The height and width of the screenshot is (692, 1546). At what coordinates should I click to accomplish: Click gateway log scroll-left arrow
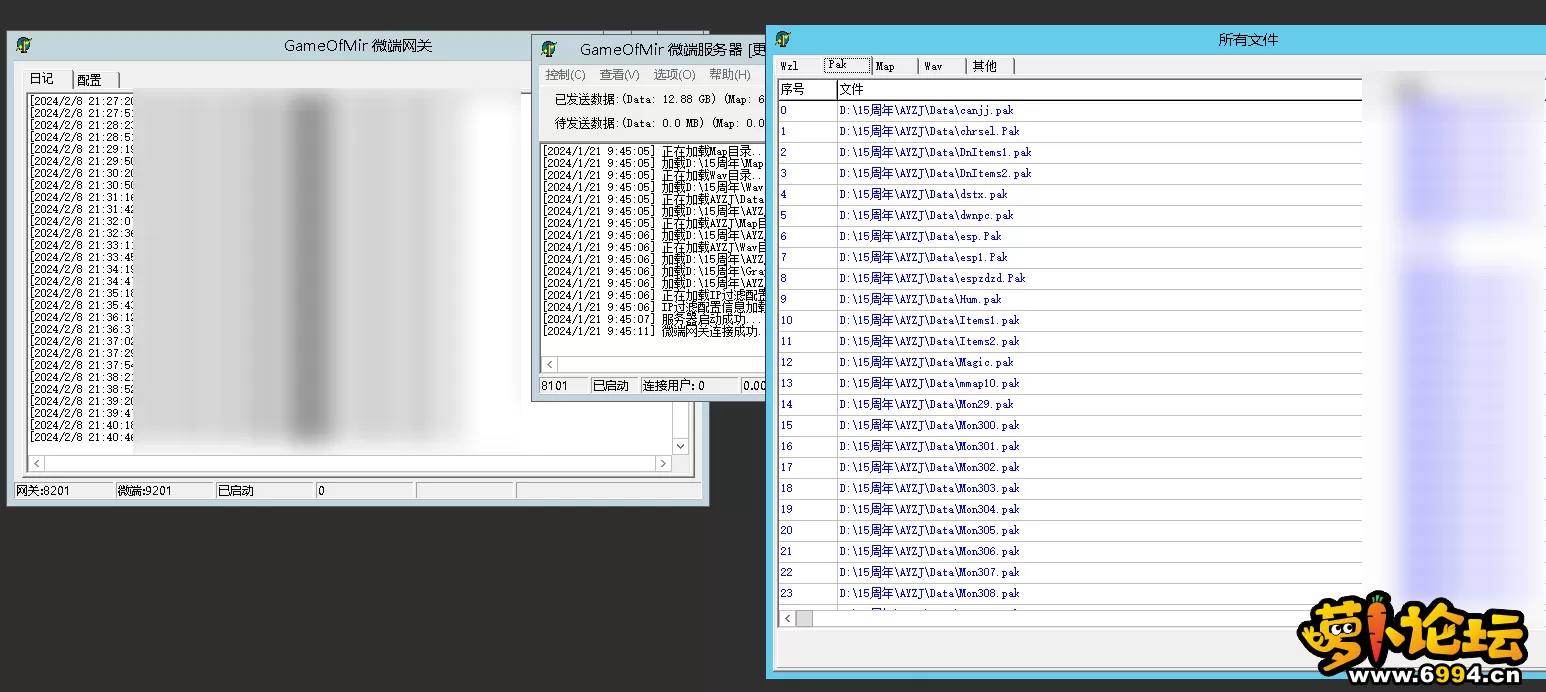36,464
